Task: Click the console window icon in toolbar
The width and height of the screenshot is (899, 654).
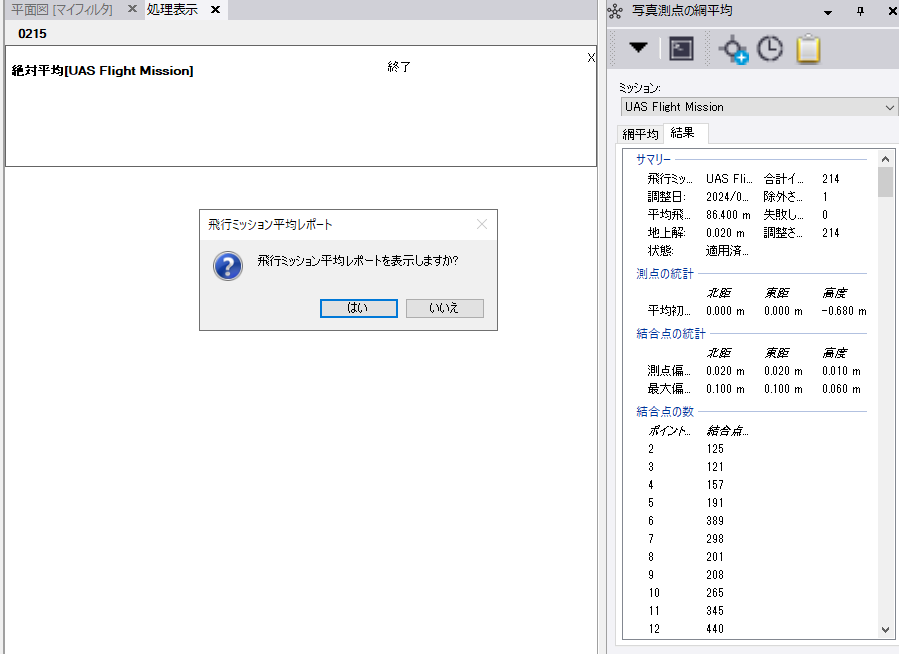Action: pos(681,49)
